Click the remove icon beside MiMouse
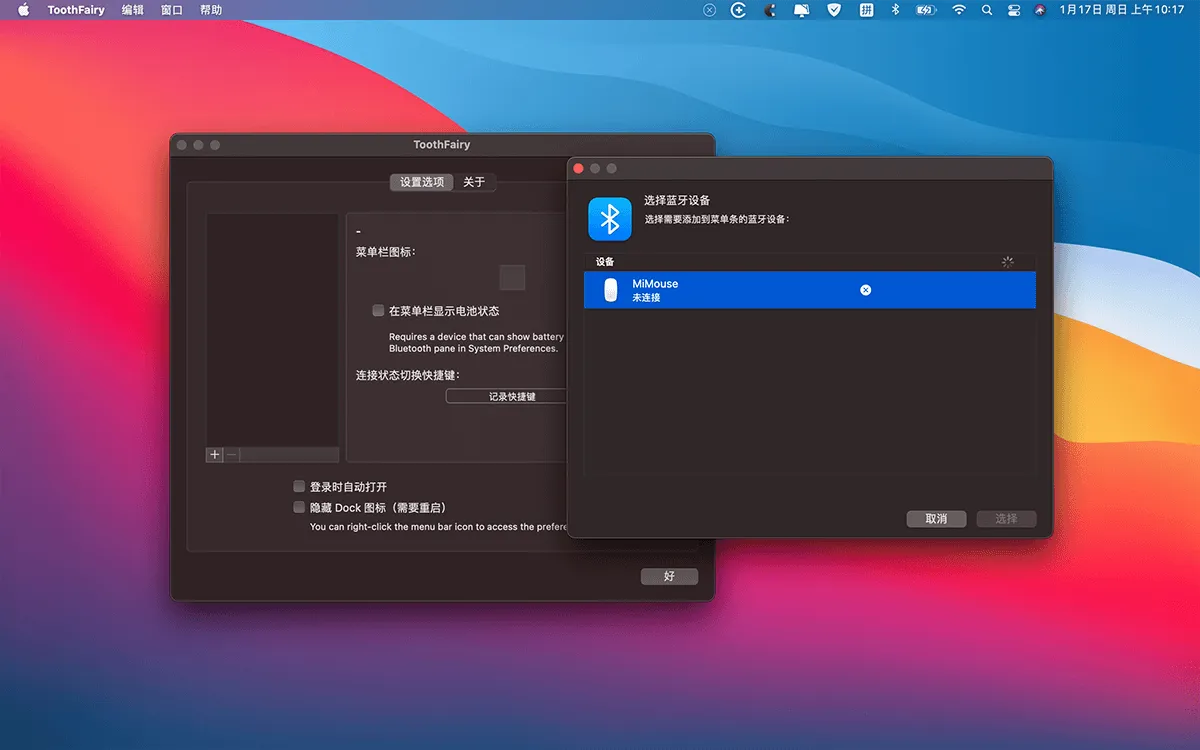Viewport: 1200px width, 750px height. click(866, 290)
